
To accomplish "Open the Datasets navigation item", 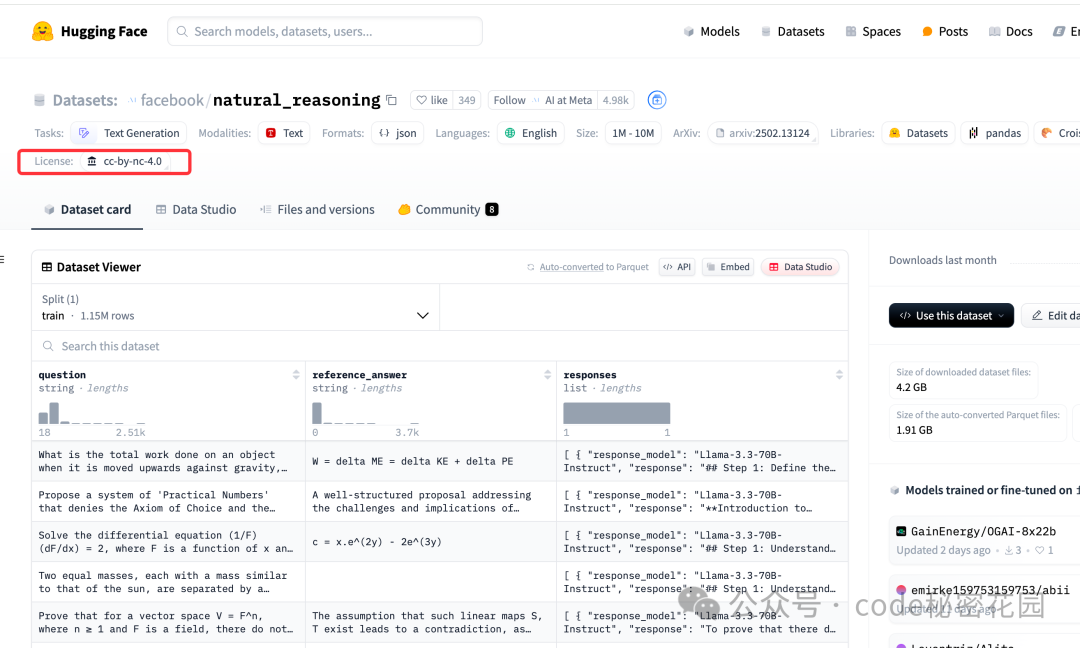I will pyautogui.click(x=793, y=32).
